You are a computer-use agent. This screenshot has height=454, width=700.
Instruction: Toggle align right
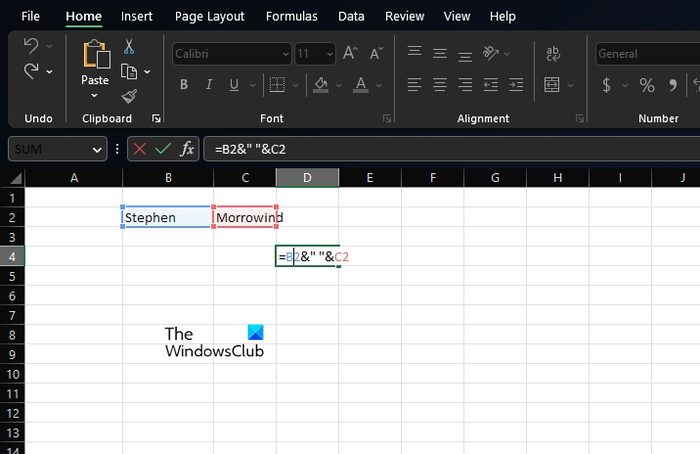pyautogui.click(x=465, y=85)
